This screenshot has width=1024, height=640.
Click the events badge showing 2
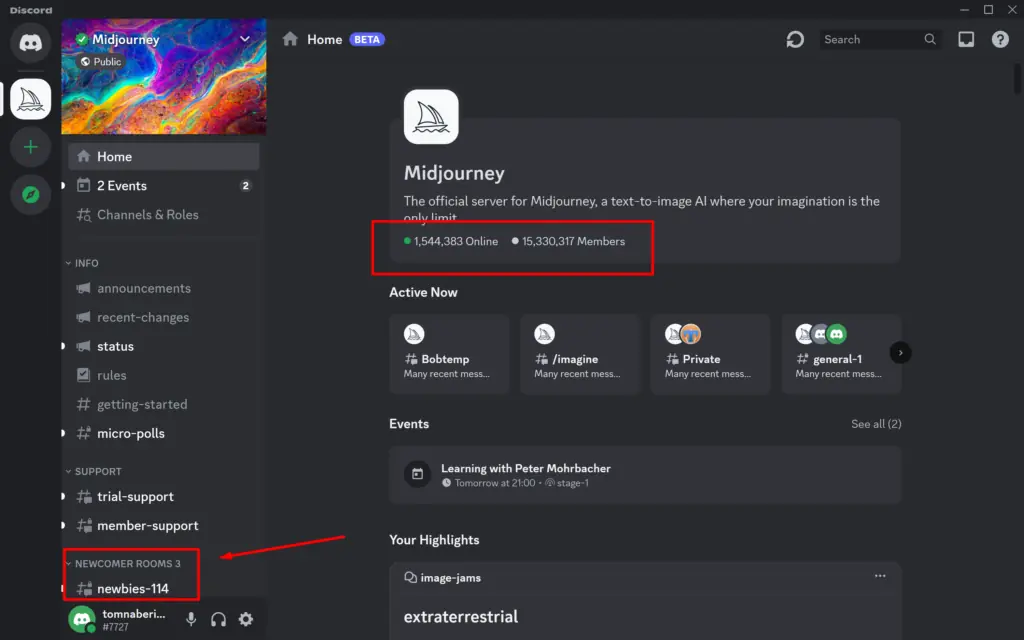click(x=246, y=186)
